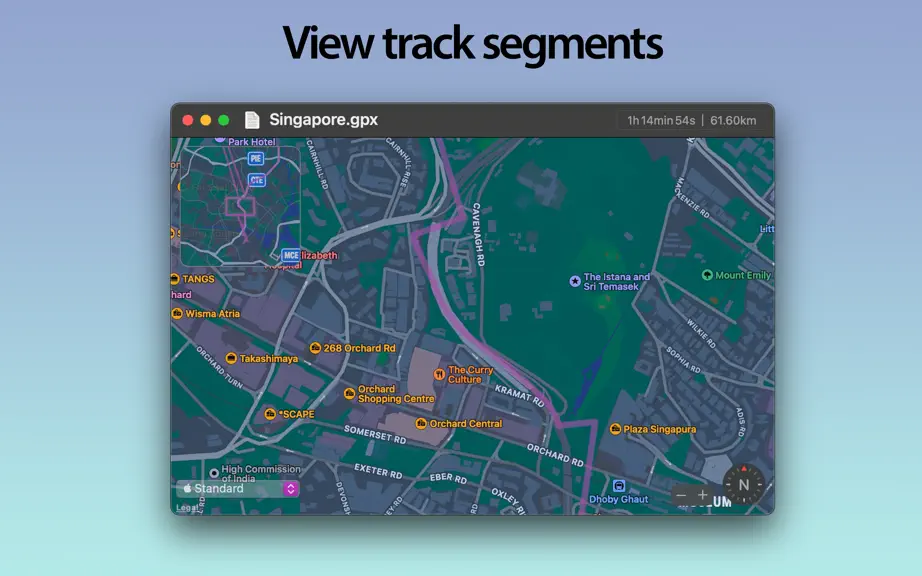
Task: Click the ADIS RD street label
Action: click(740, 423)
